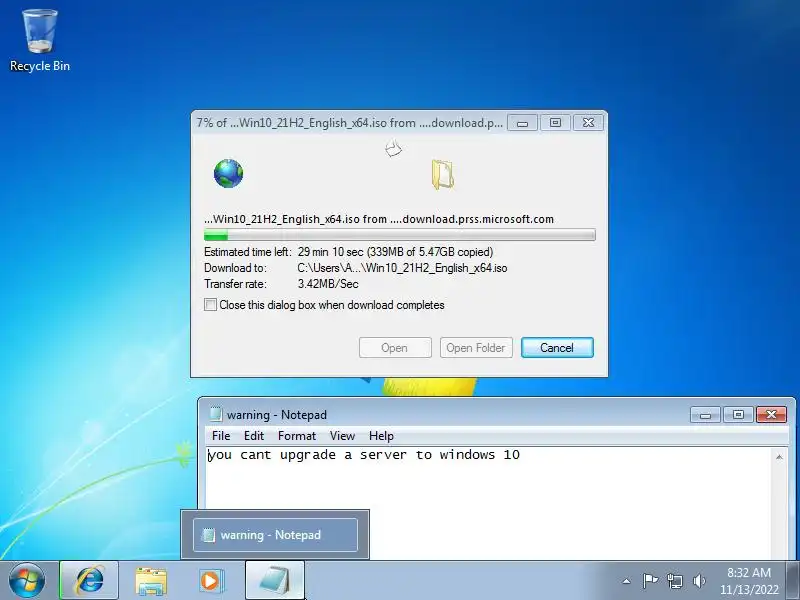Open the Notepad Help menu
The width and height of the screenshot is (800, 600).
[x=381, y=436]
